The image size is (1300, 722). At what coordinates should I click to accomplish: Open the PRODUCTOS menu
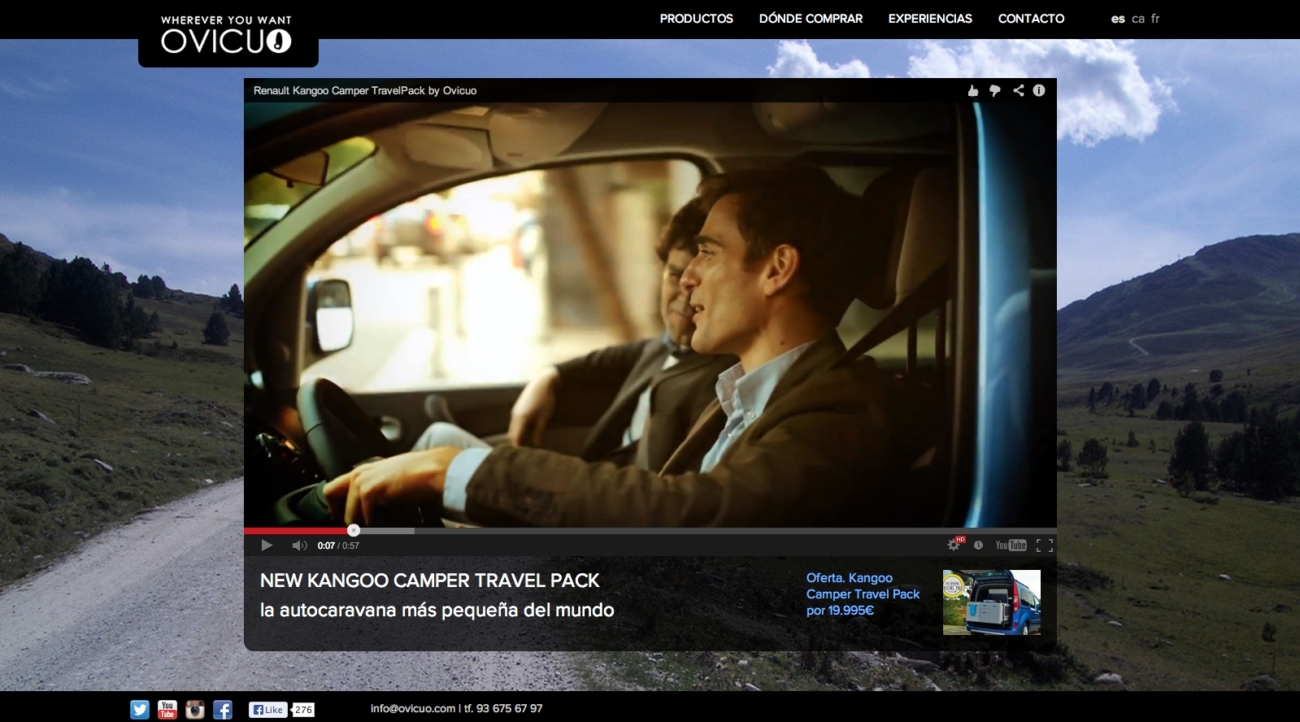click(697, 19)
